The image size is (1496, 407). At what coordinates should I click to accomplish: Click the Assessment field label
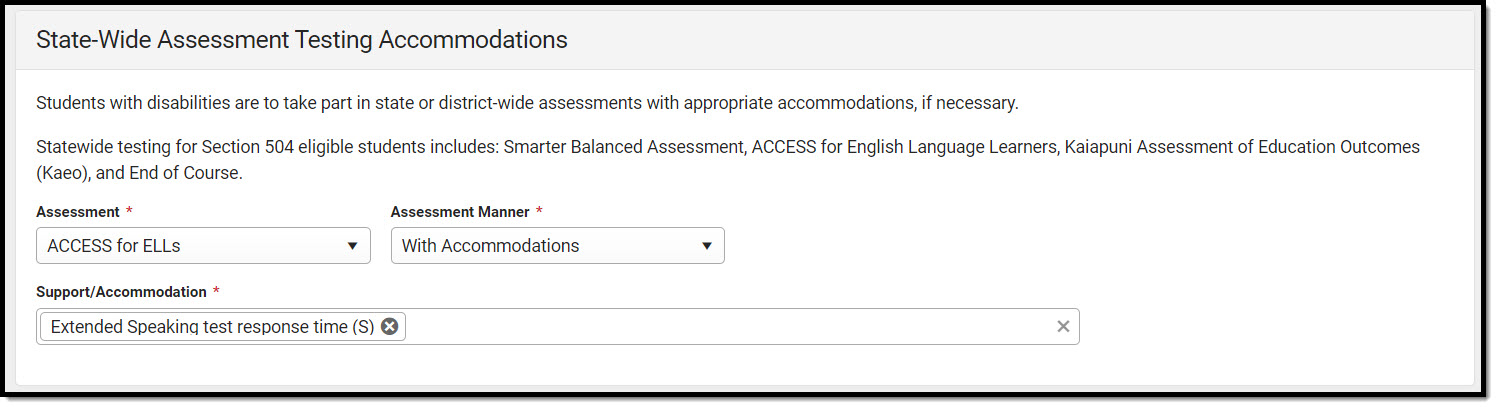(x=76, y=212)
